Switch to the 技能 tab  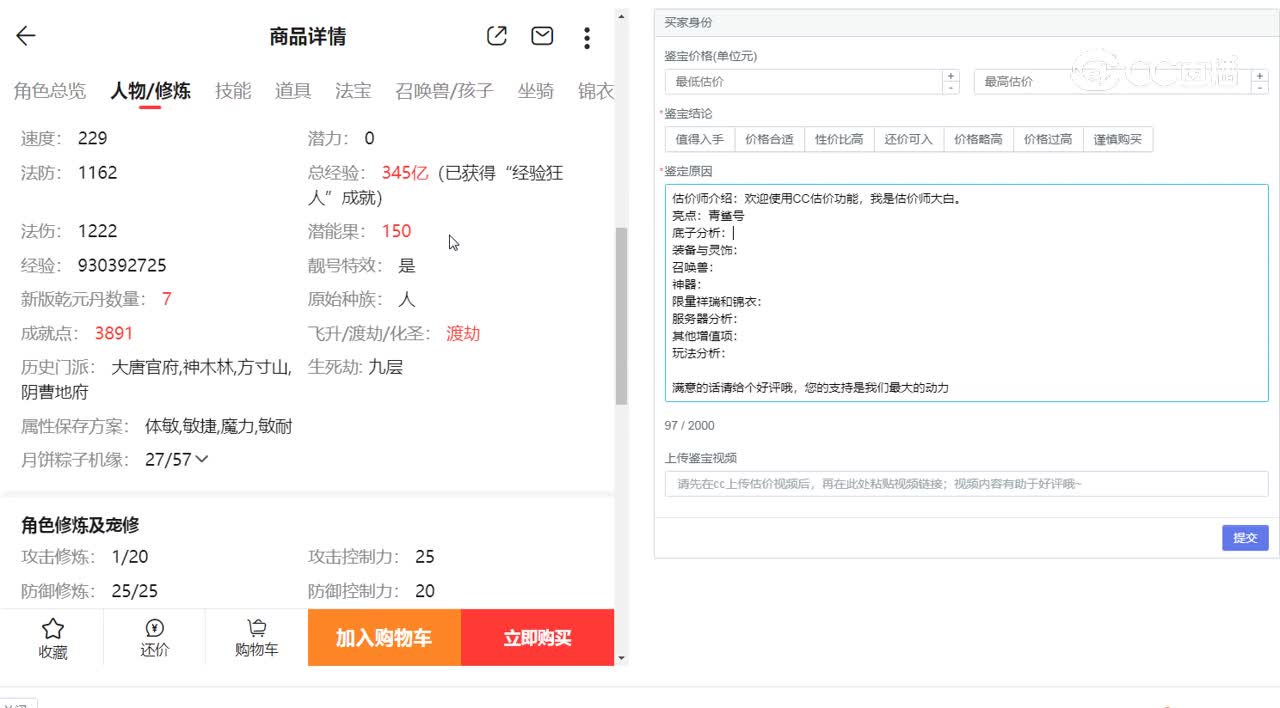point(233,91)
